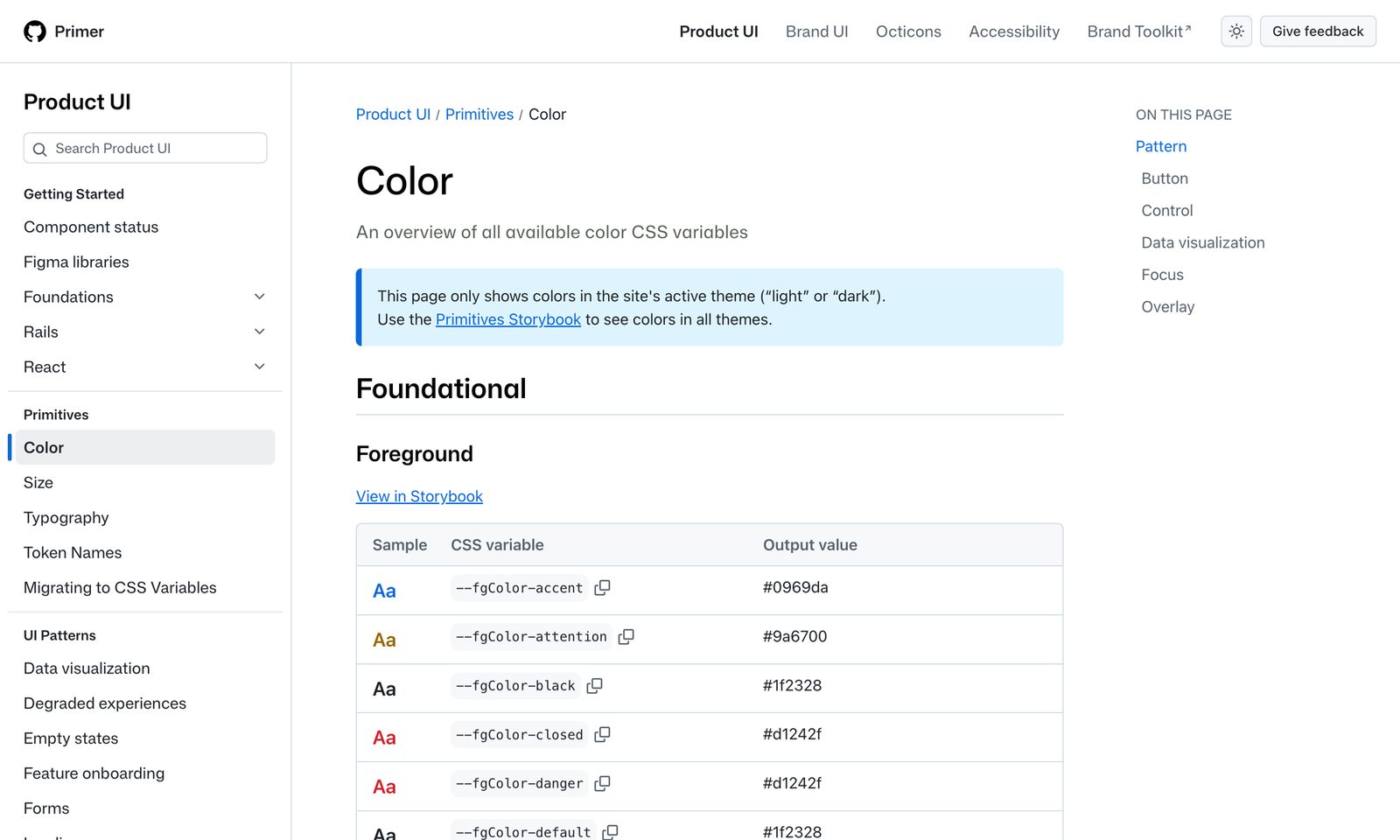Image resolution: width=1400 pixels, height=840 pixels.
Task: Click the #9a6700 output value
Action: coord(794,636)
